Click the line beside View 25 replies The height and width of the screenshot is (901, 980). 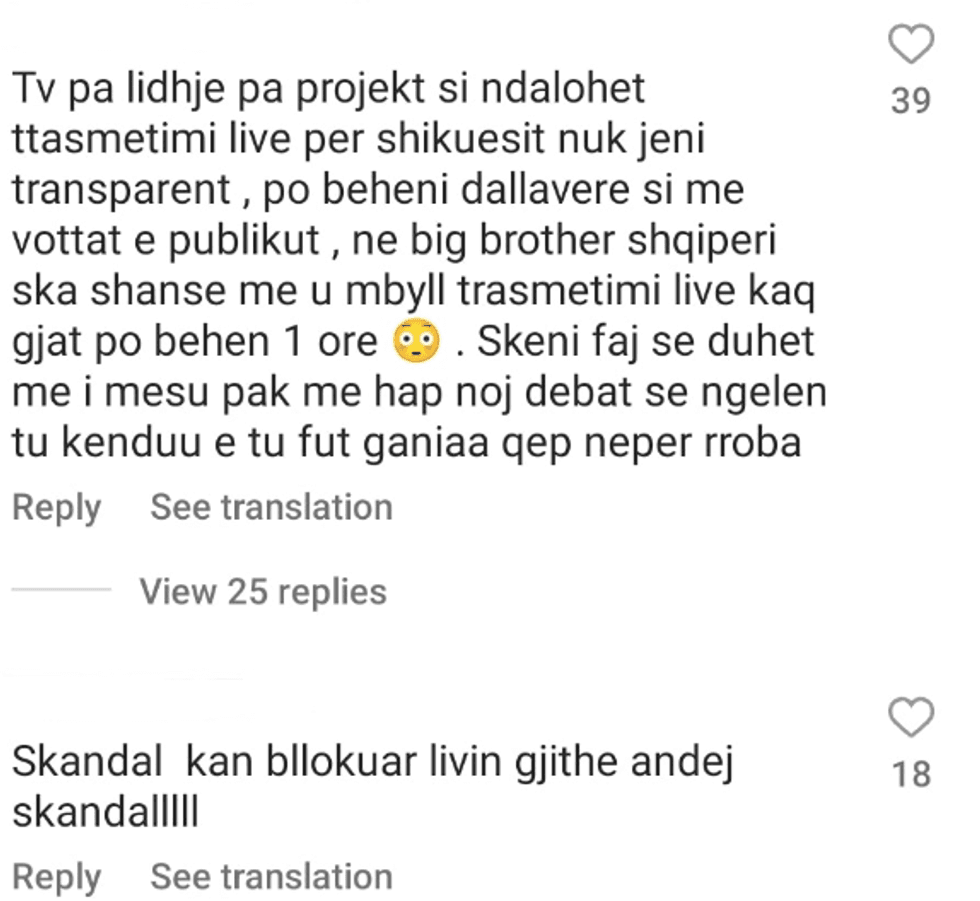61,589
